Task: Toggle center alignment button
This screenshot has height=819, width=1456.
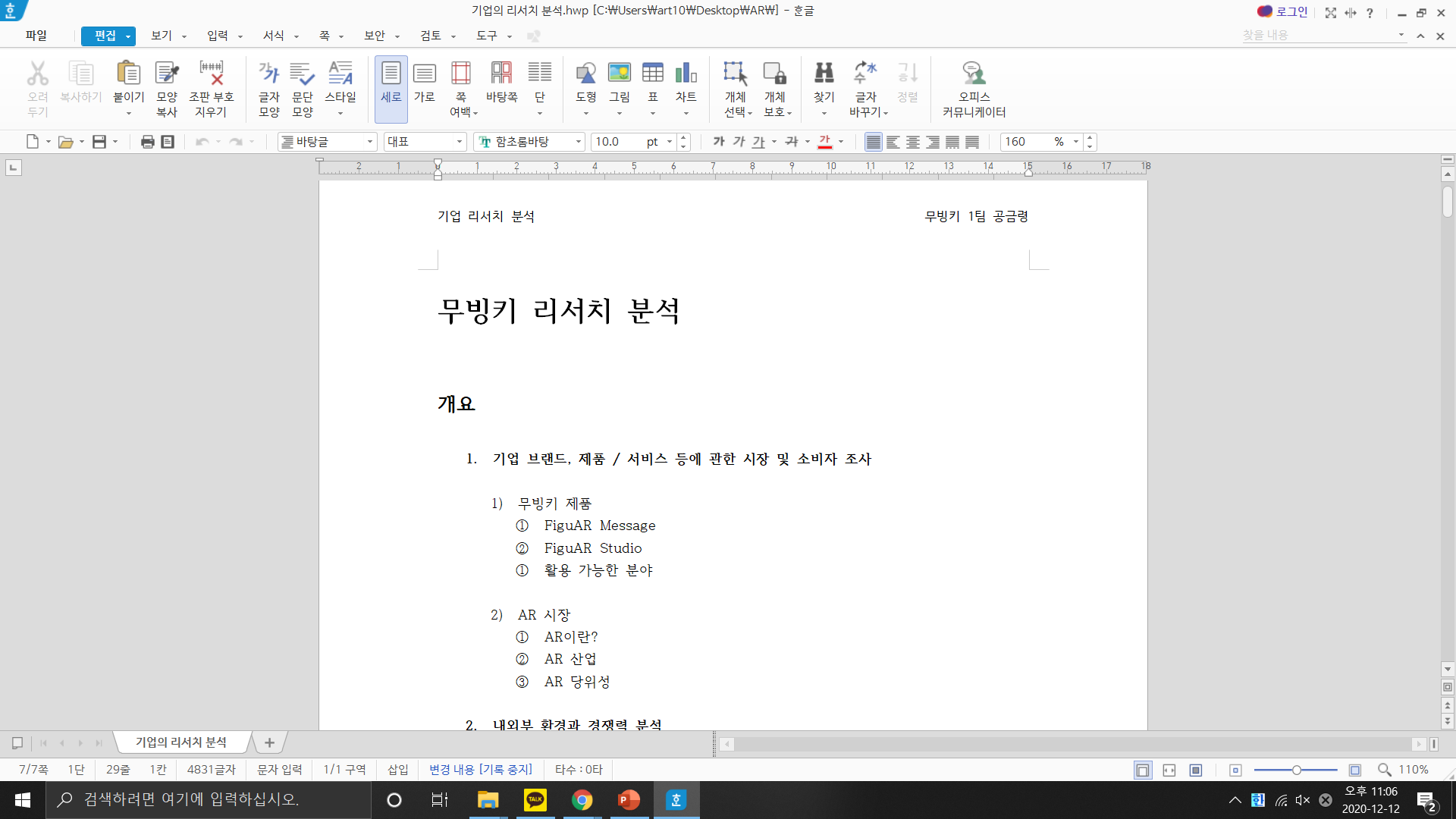Action: coord(913,142)
